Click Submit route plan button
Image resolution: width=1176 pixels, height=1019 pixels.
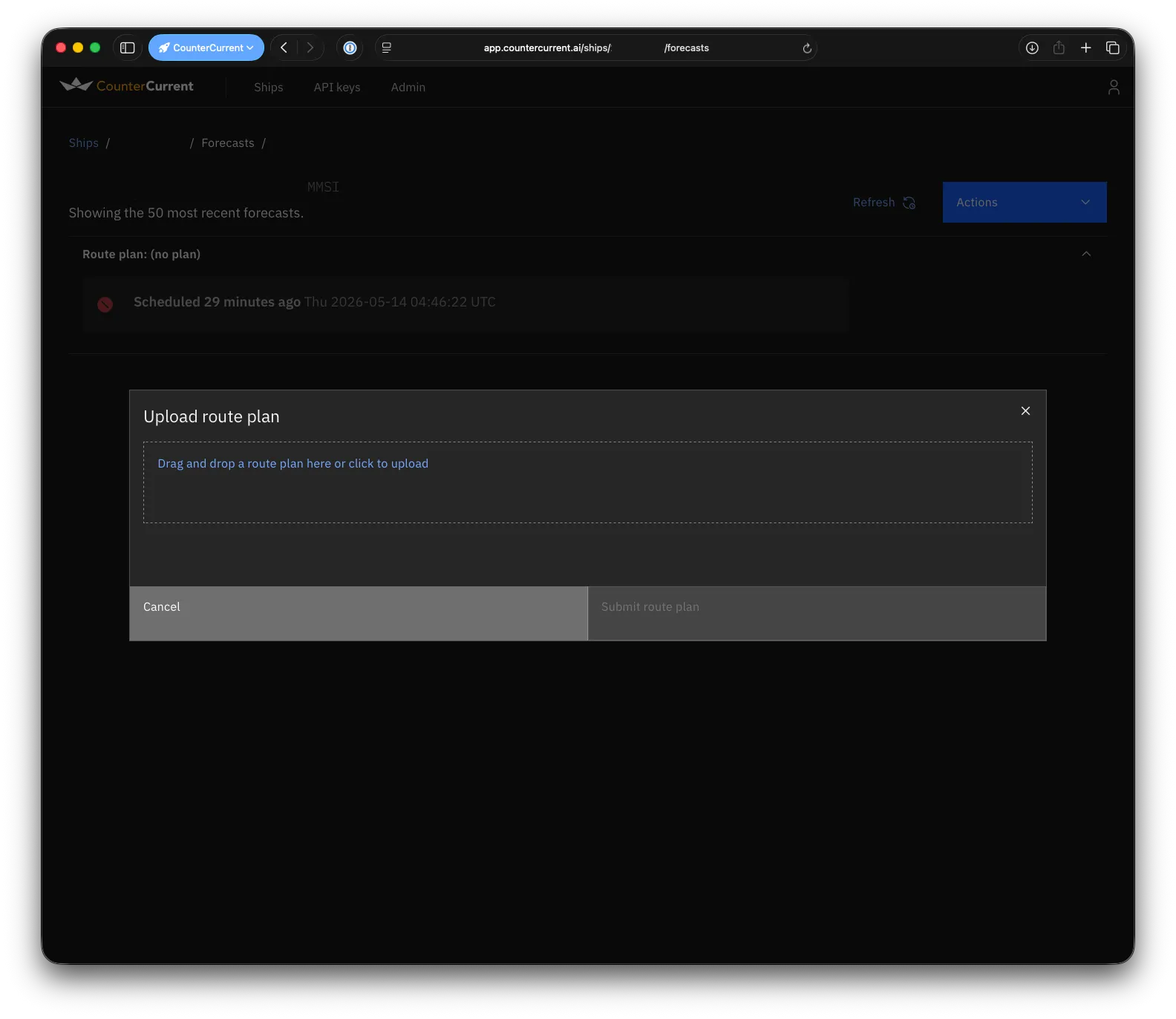tap(817, 613)
